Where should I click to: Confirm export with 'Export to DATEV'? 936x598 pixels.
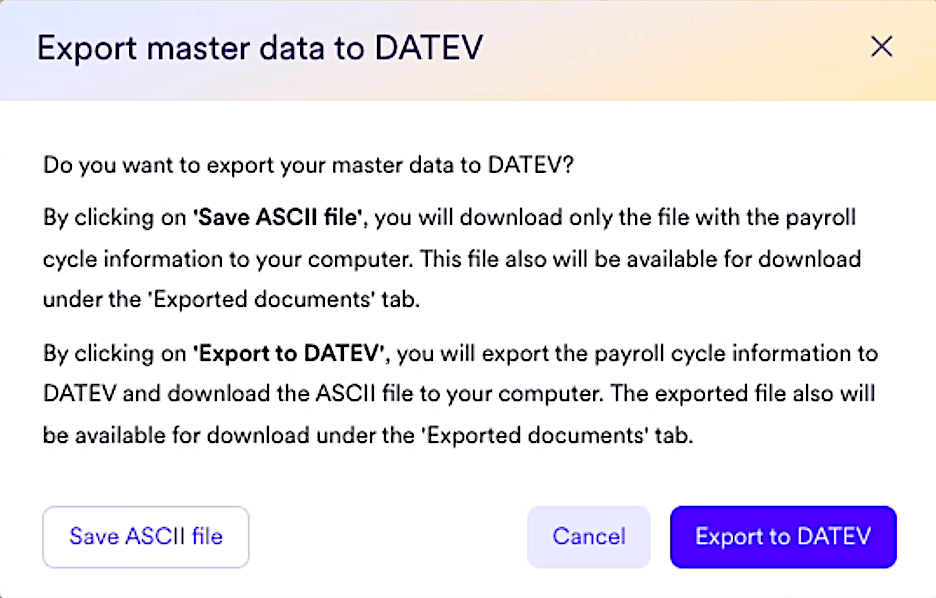pyautogui.click(x=783, y=537)
